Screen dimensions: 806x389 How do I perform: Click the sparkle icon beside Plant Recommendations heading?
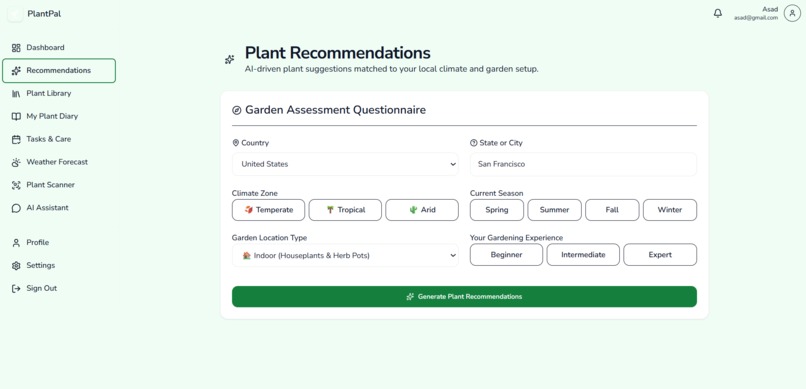click(230, 60)
